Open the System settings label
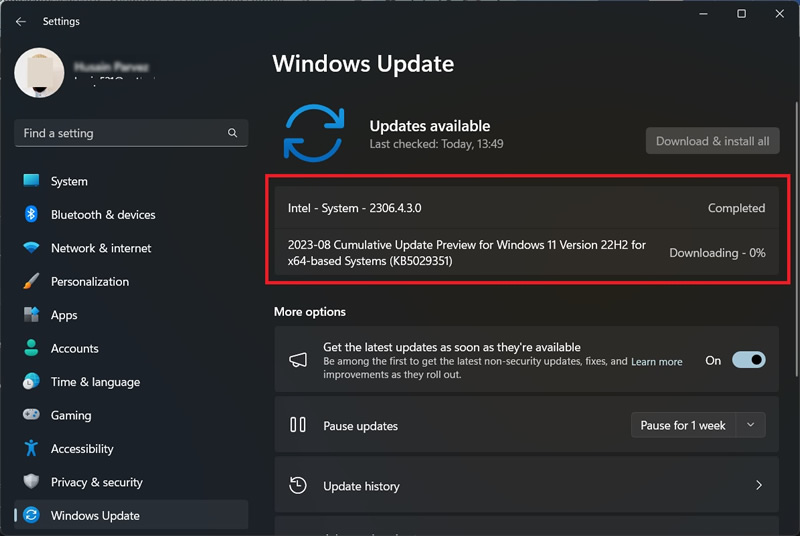800x536 pixels. tap(69, 181)
